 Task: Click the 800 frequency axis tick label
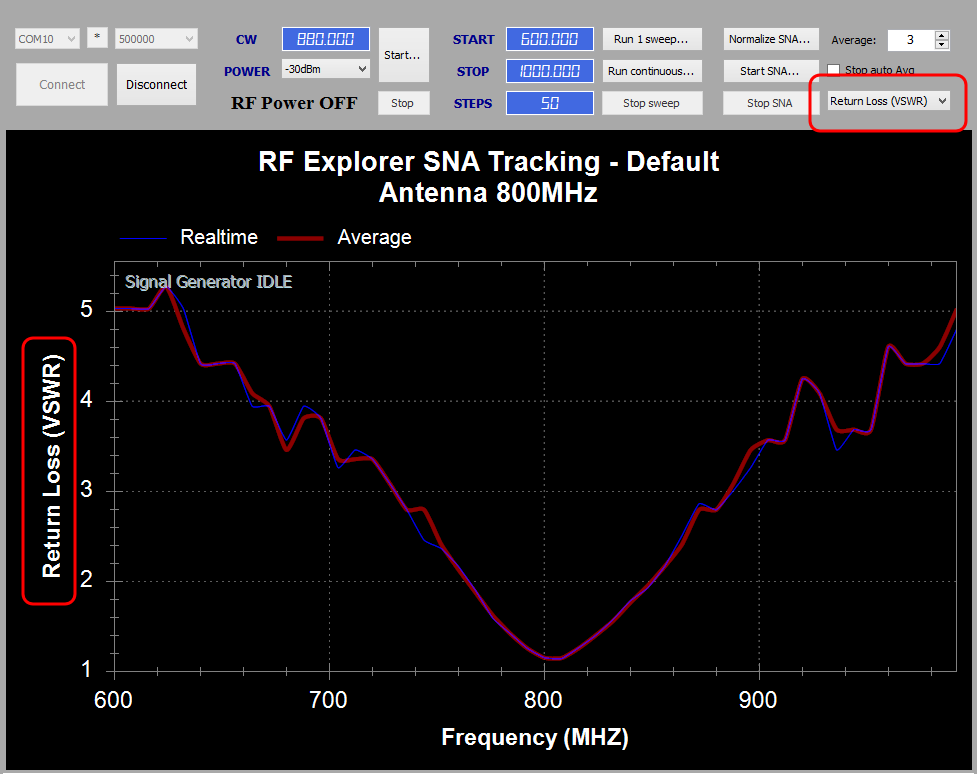(543, 700)
